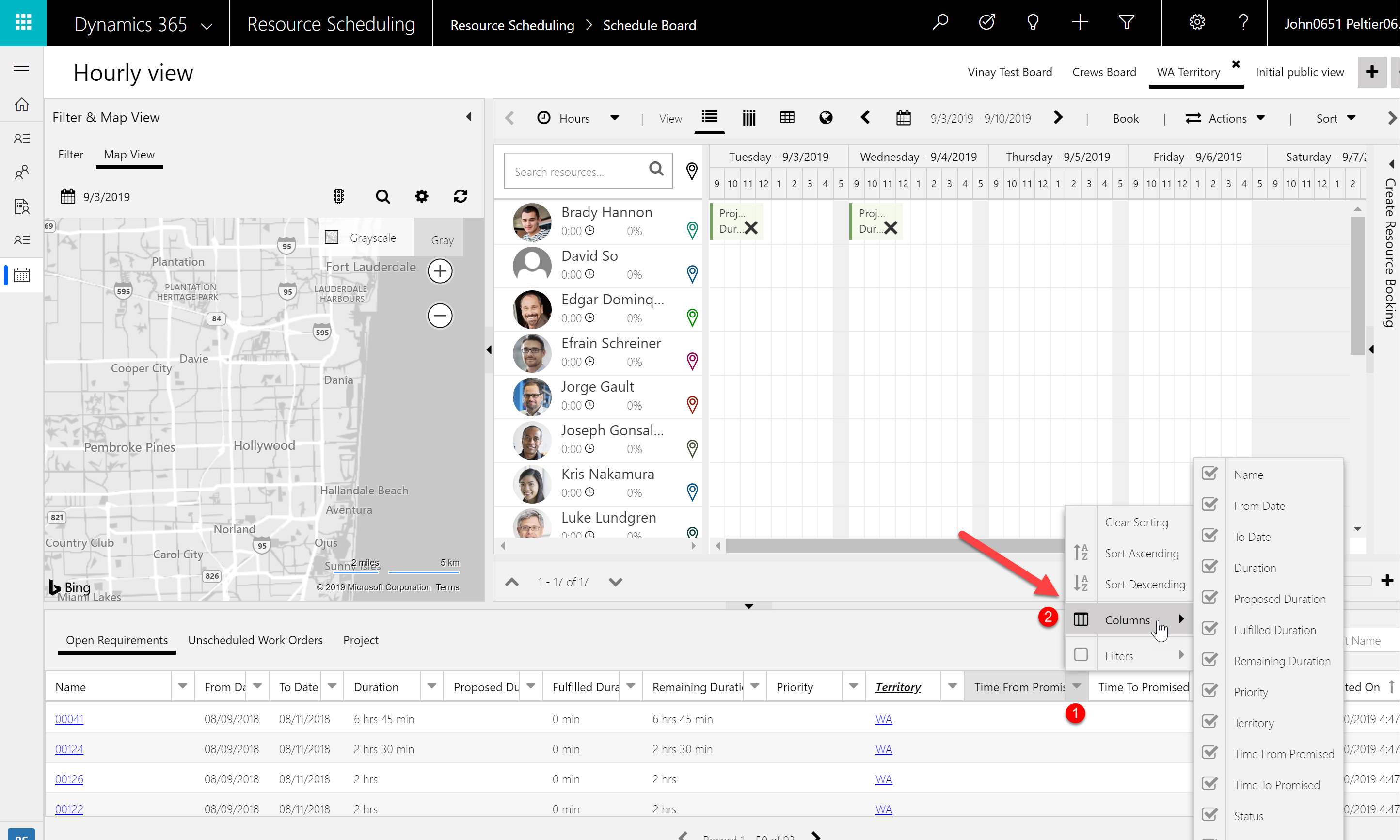This screenshot has height=840, width=1400.
Task: Open work order 00041
Action: click(x=69, y=719)
